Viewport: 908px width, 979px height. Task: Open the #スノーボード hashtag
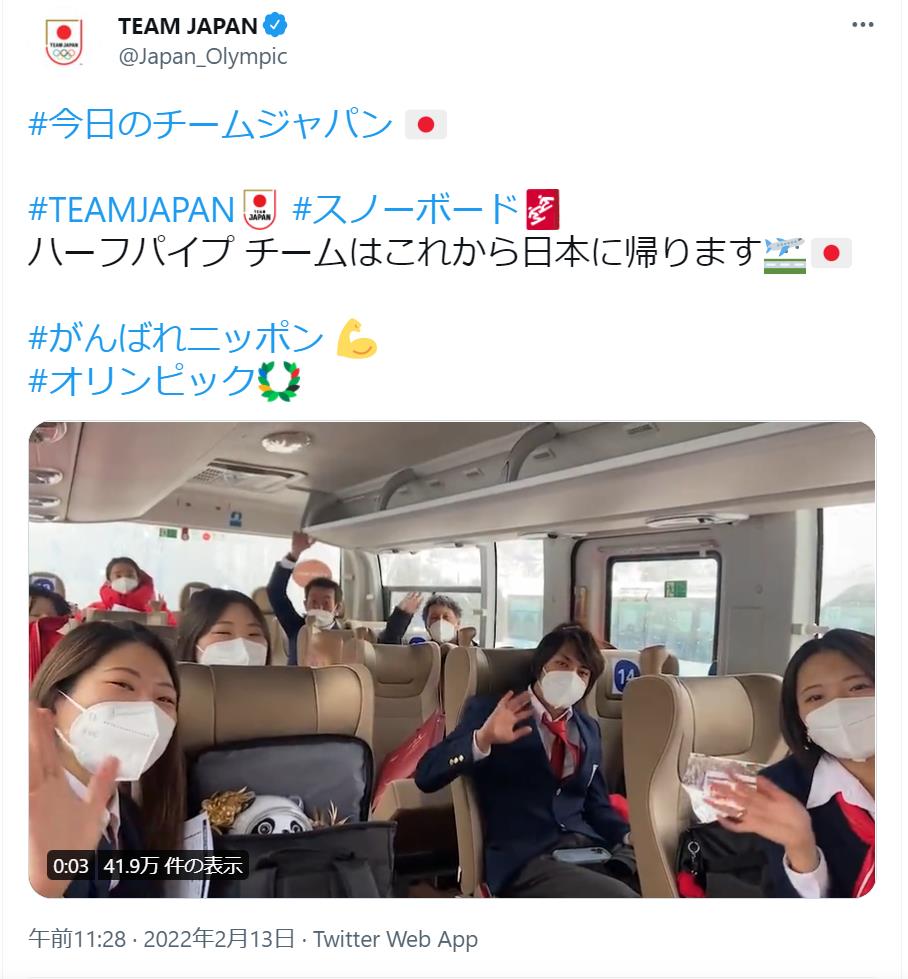pos(406,209)
